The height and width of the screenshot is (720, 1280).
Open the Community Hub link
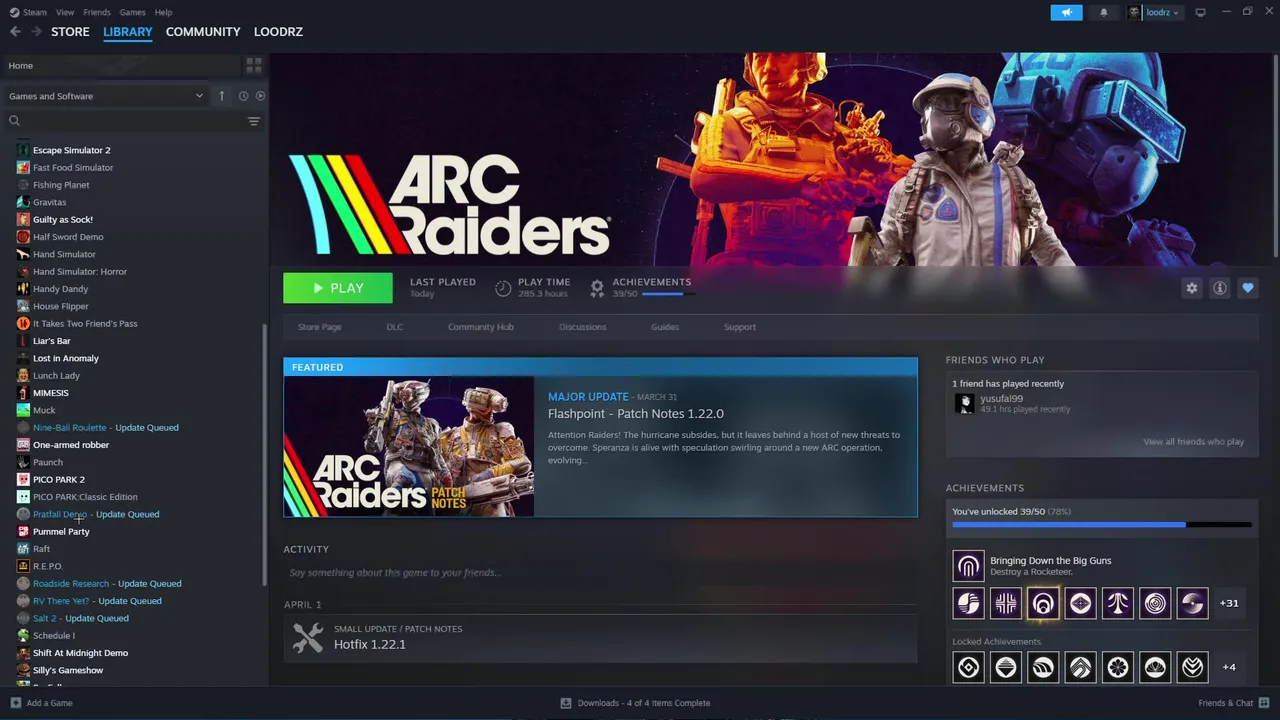coord(480,327)
